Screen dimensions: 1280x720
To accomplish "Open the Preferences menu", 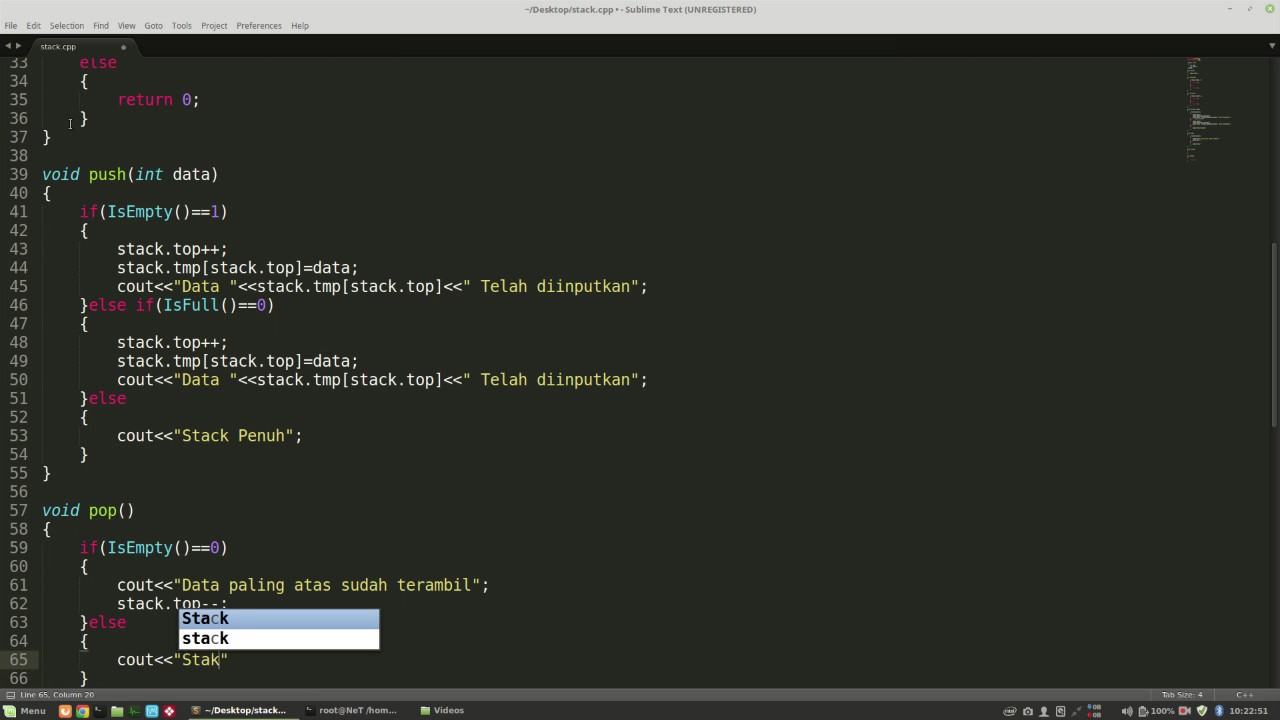I will (x=259, y=25).
